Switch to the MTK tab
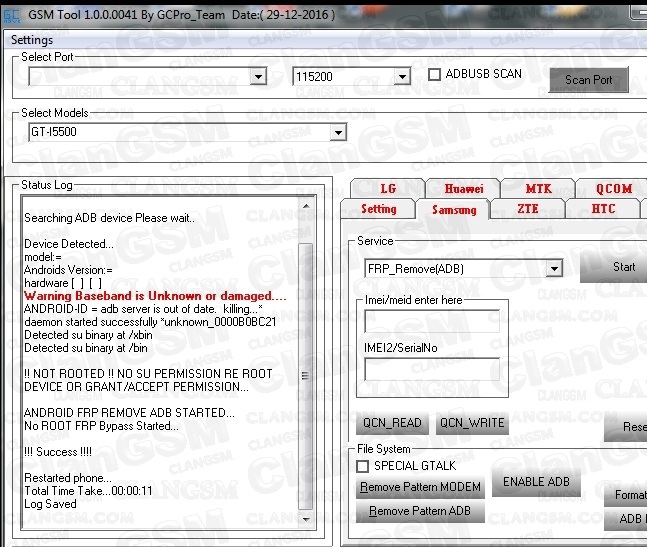 pyautogui.click(x=538, y=189)
